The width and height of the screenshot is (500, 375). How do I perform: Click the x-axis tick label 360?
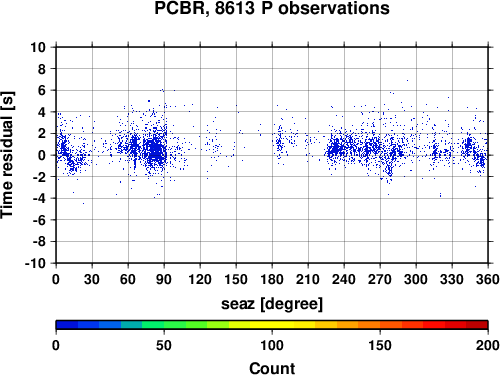click(488, 279)
